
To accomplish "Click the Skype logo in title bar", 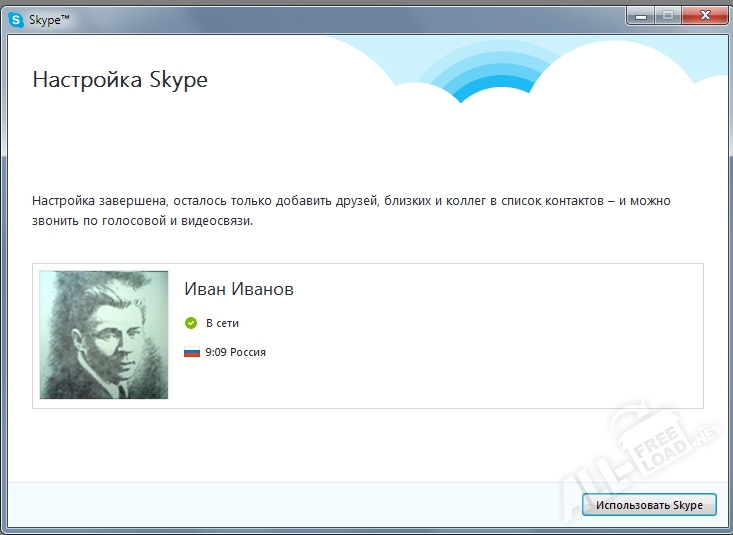I will 16,20.
